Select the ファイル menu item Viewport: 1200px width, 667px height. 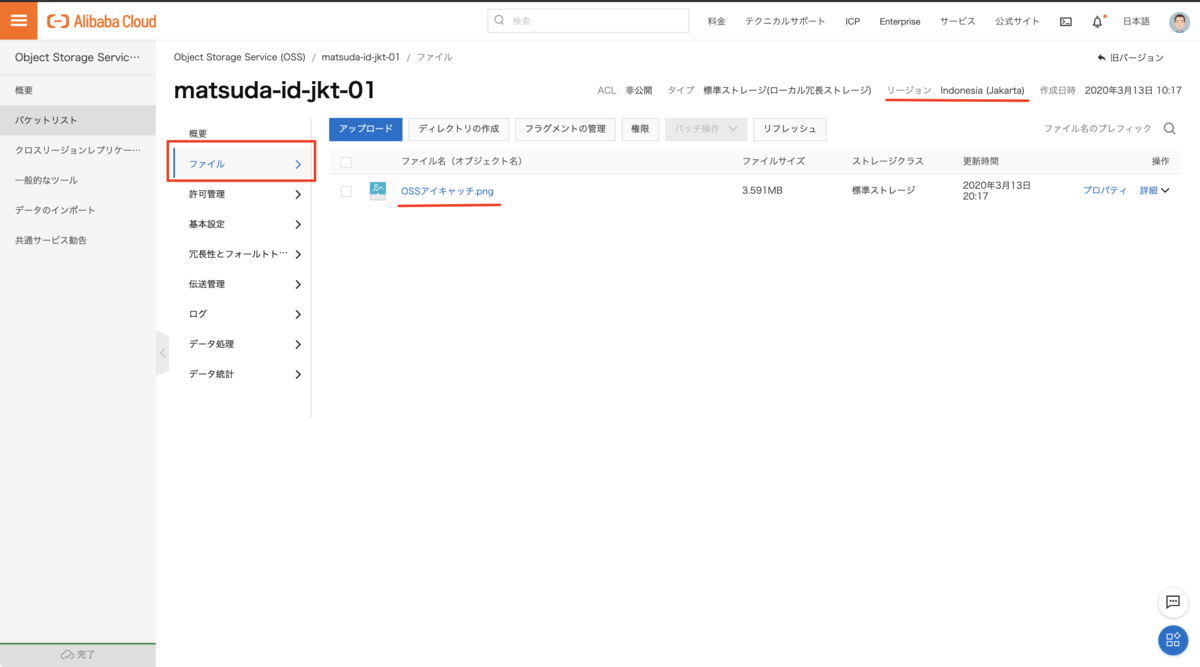244,164
